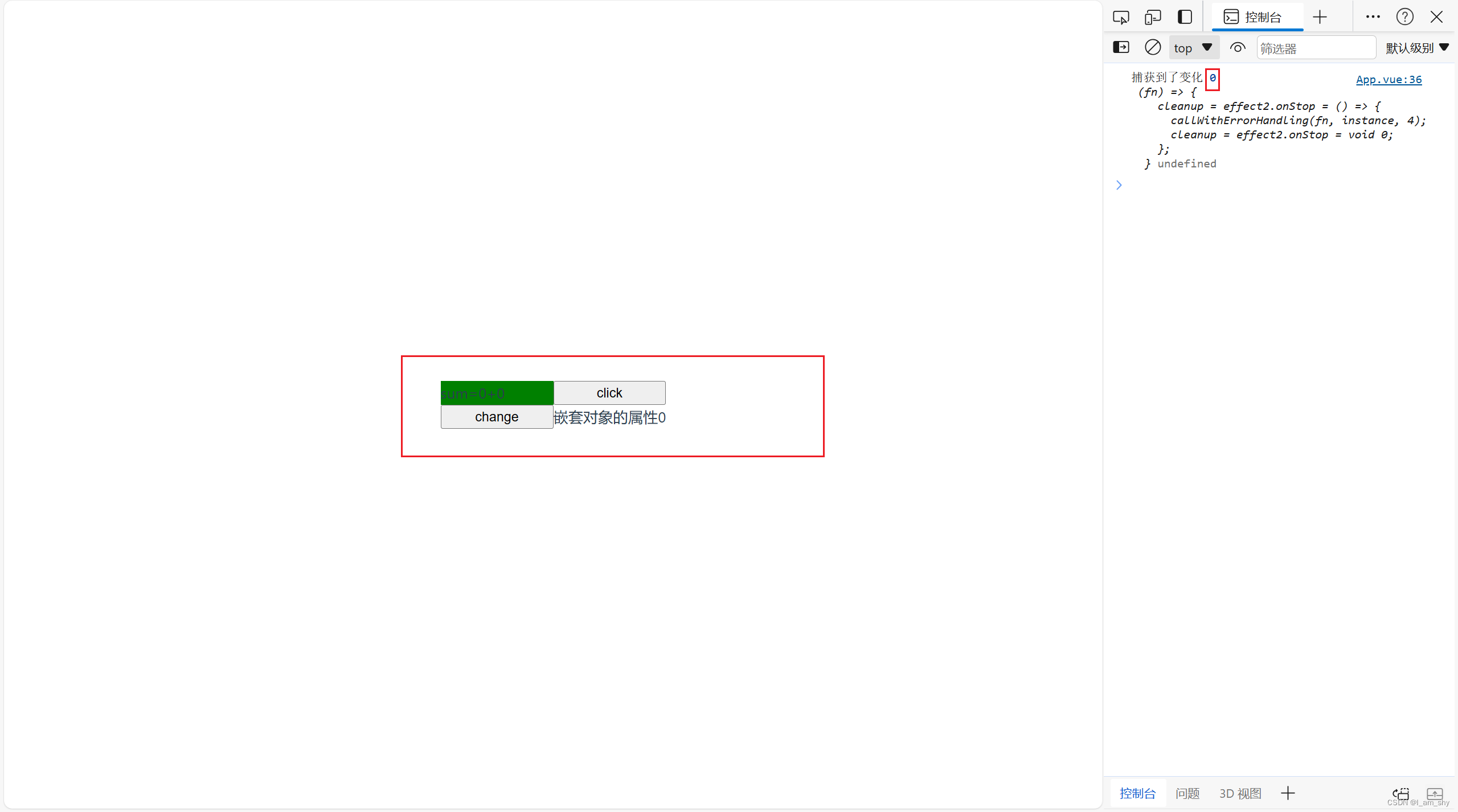1458x812 pixels.
Task: Click the change button
Action: pos(497,417)
